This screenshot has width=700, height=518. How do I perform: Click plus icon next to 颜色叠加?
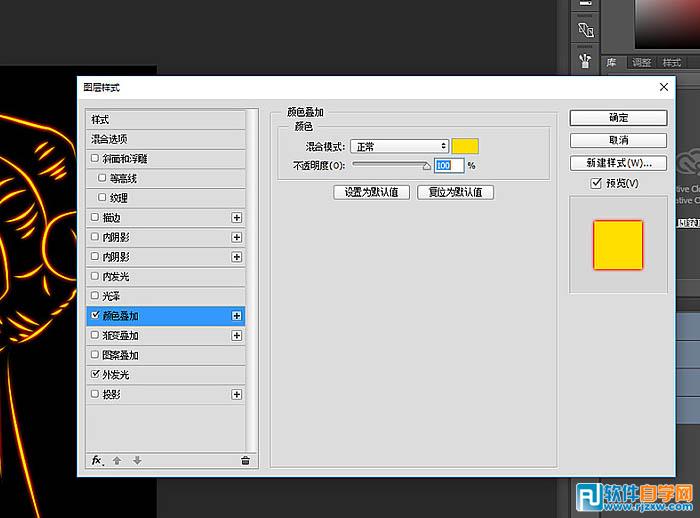(237, 316)
